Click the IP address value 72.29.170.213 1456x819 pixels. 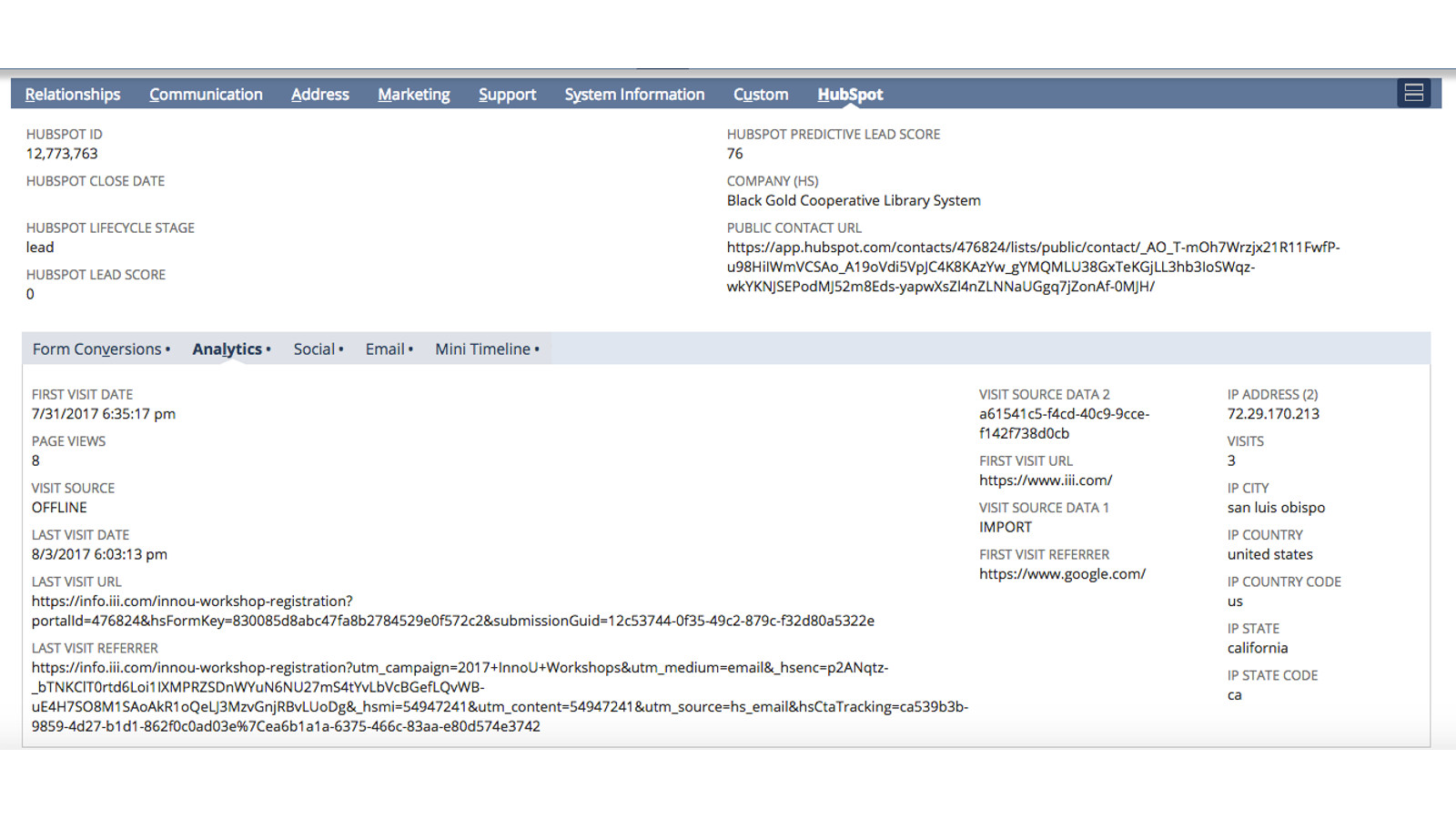click(x=1272, y=414)
